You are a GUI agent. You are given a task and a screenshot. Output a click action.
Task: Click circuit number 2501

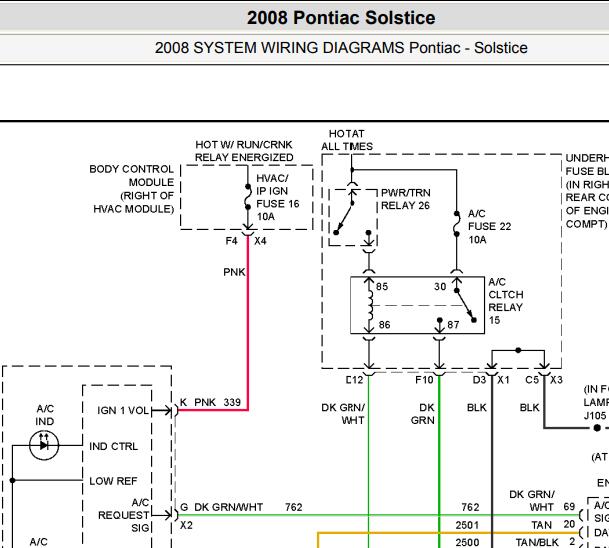pos(467,525)
